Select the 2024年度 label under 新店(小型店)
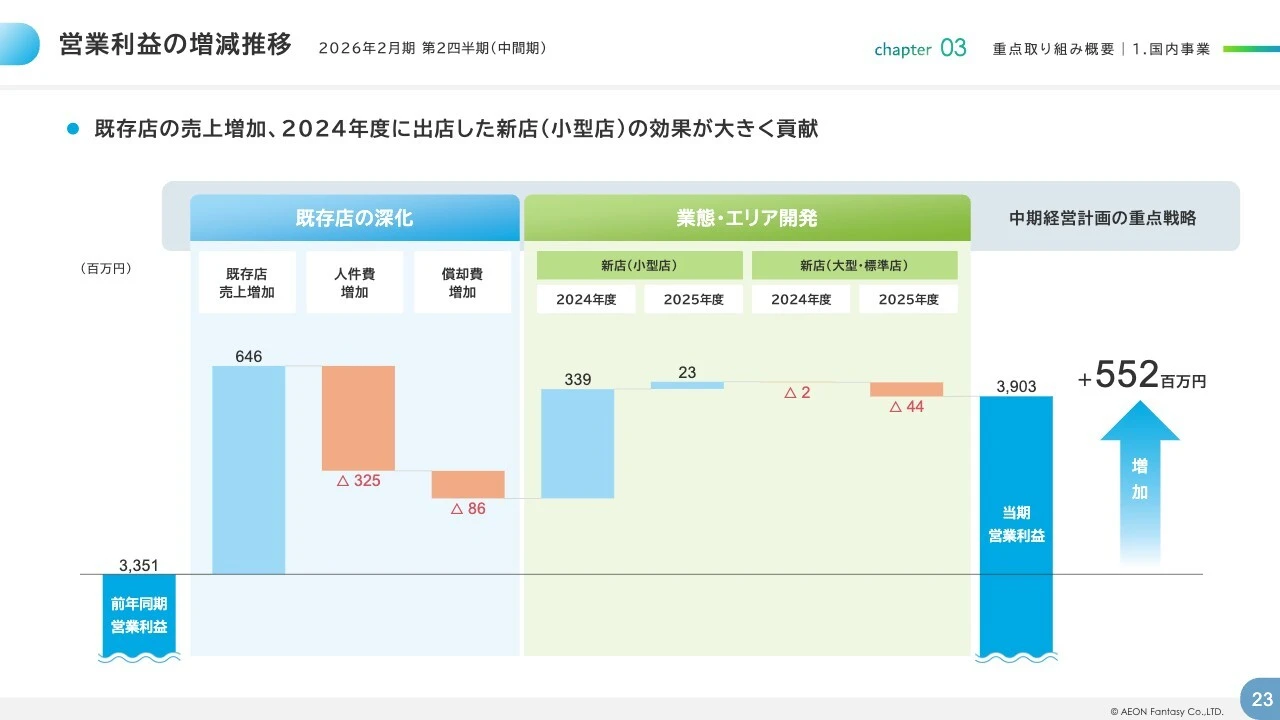The image size is (1280, 720). point(586,298)
